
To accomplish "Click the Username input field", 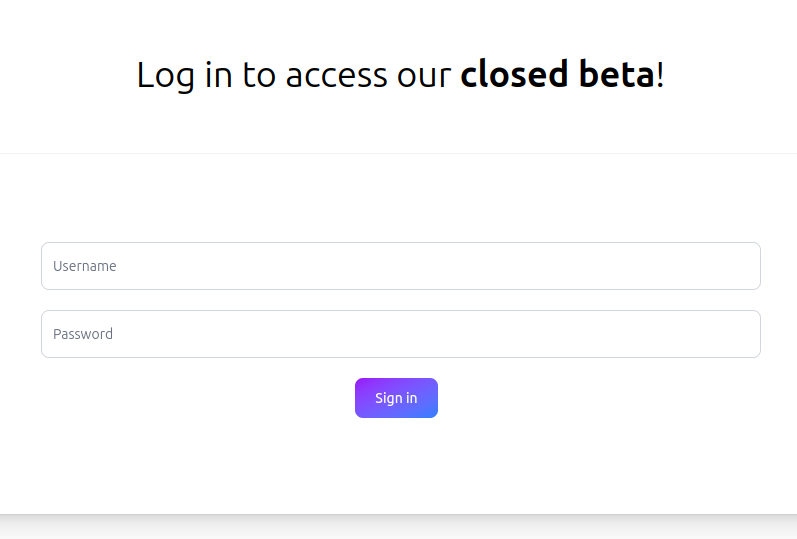I will point(400,266).
